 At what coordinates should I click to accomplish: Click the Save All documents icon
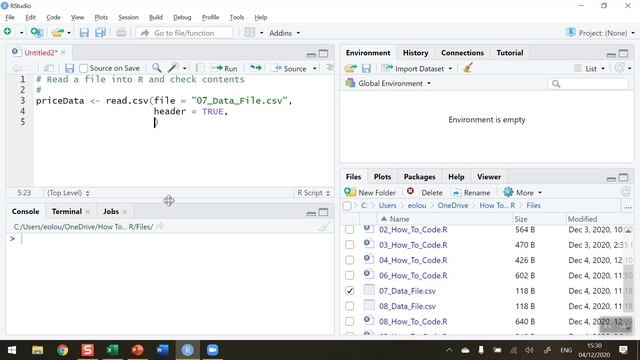[x=100, y=33]
